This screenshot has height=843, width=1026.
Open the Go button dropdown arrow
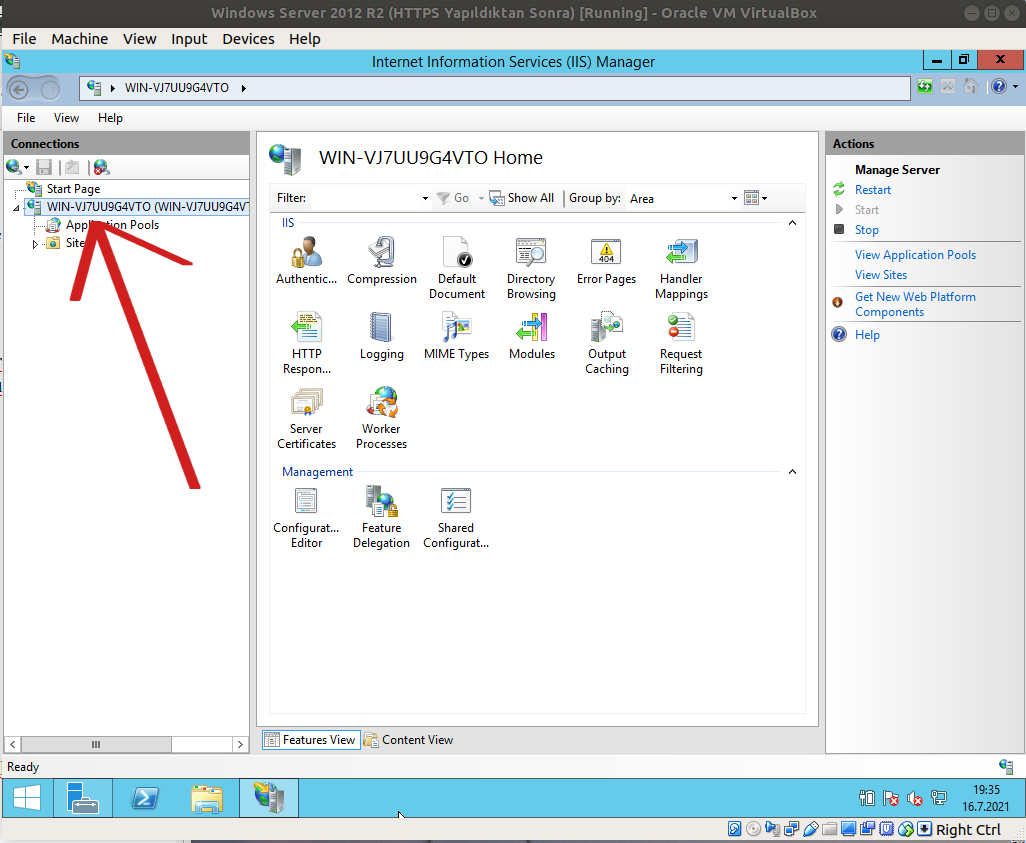[481, 198]
